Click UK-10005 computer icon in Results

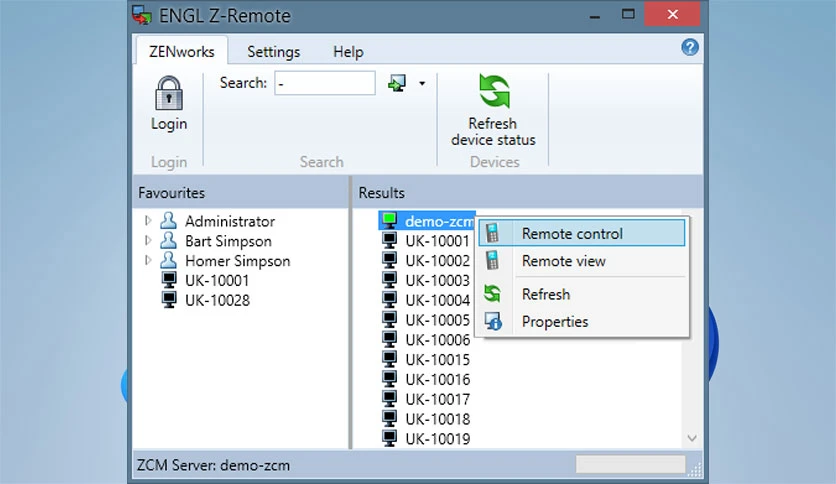click(390, 319)
